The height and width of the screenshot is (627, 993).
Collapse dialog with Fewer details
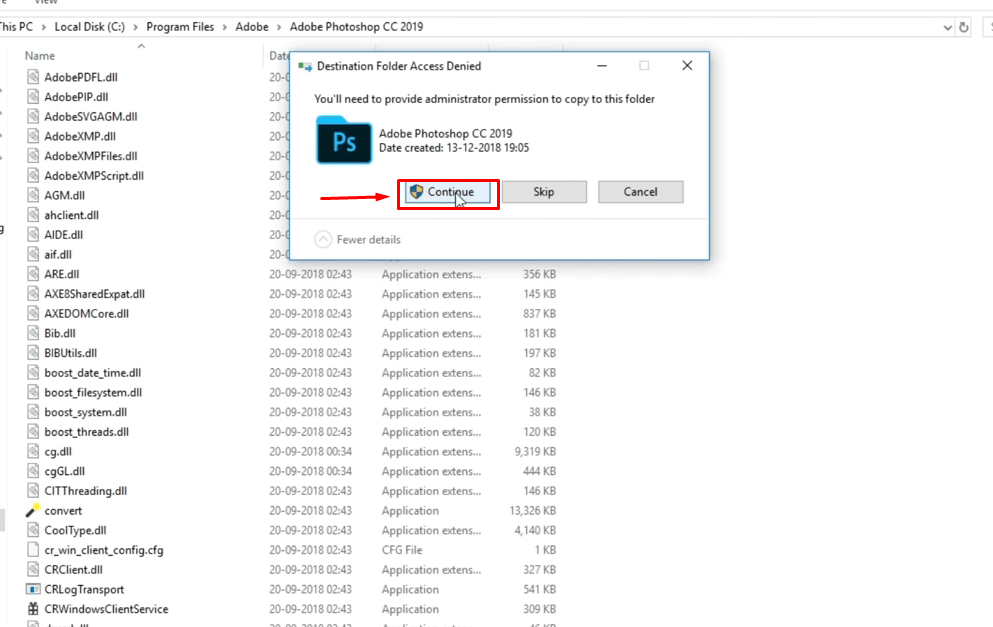click(358, 239)
